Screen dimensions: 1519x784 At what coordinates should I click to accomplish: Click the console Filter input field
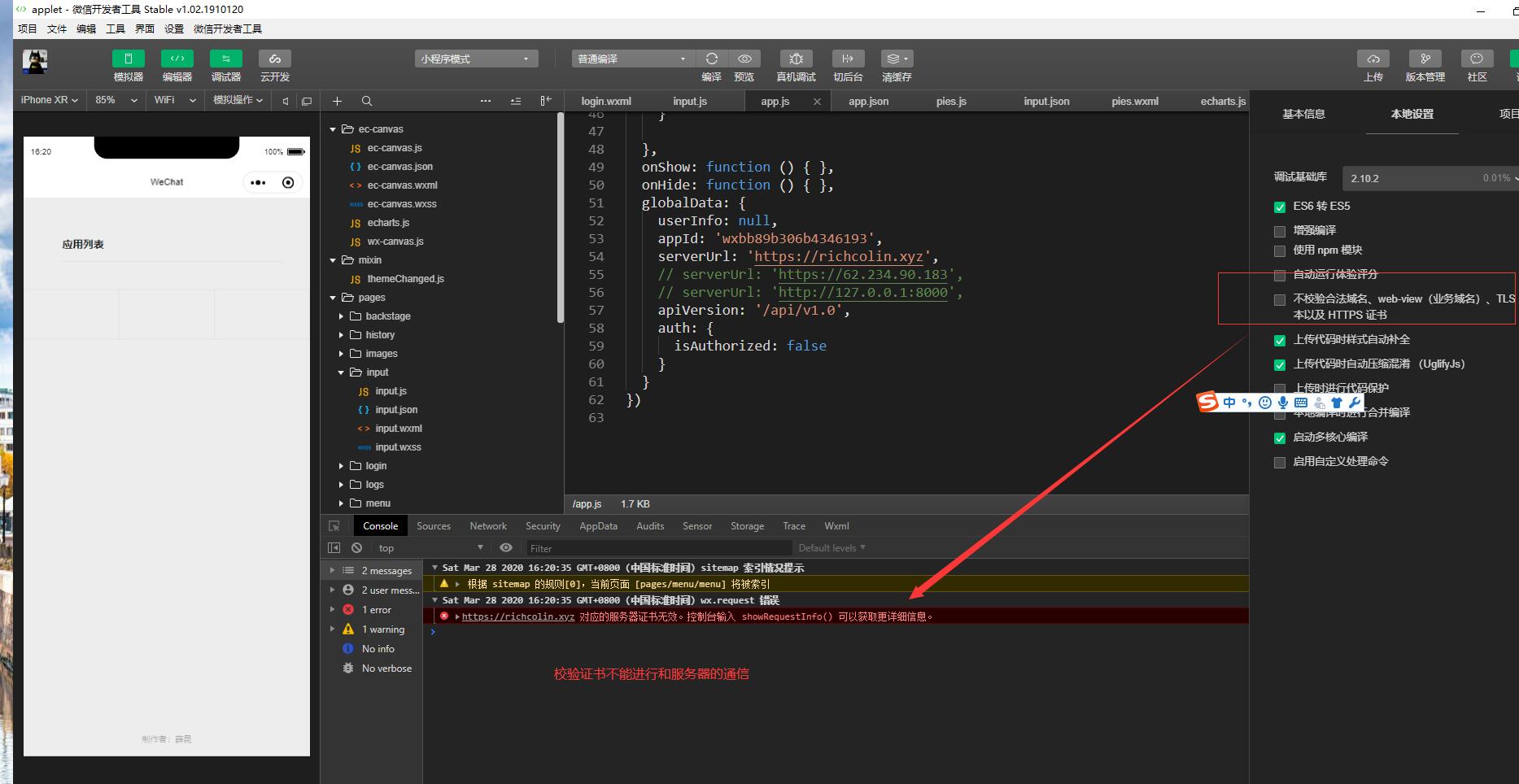click(x=659, y=548)
